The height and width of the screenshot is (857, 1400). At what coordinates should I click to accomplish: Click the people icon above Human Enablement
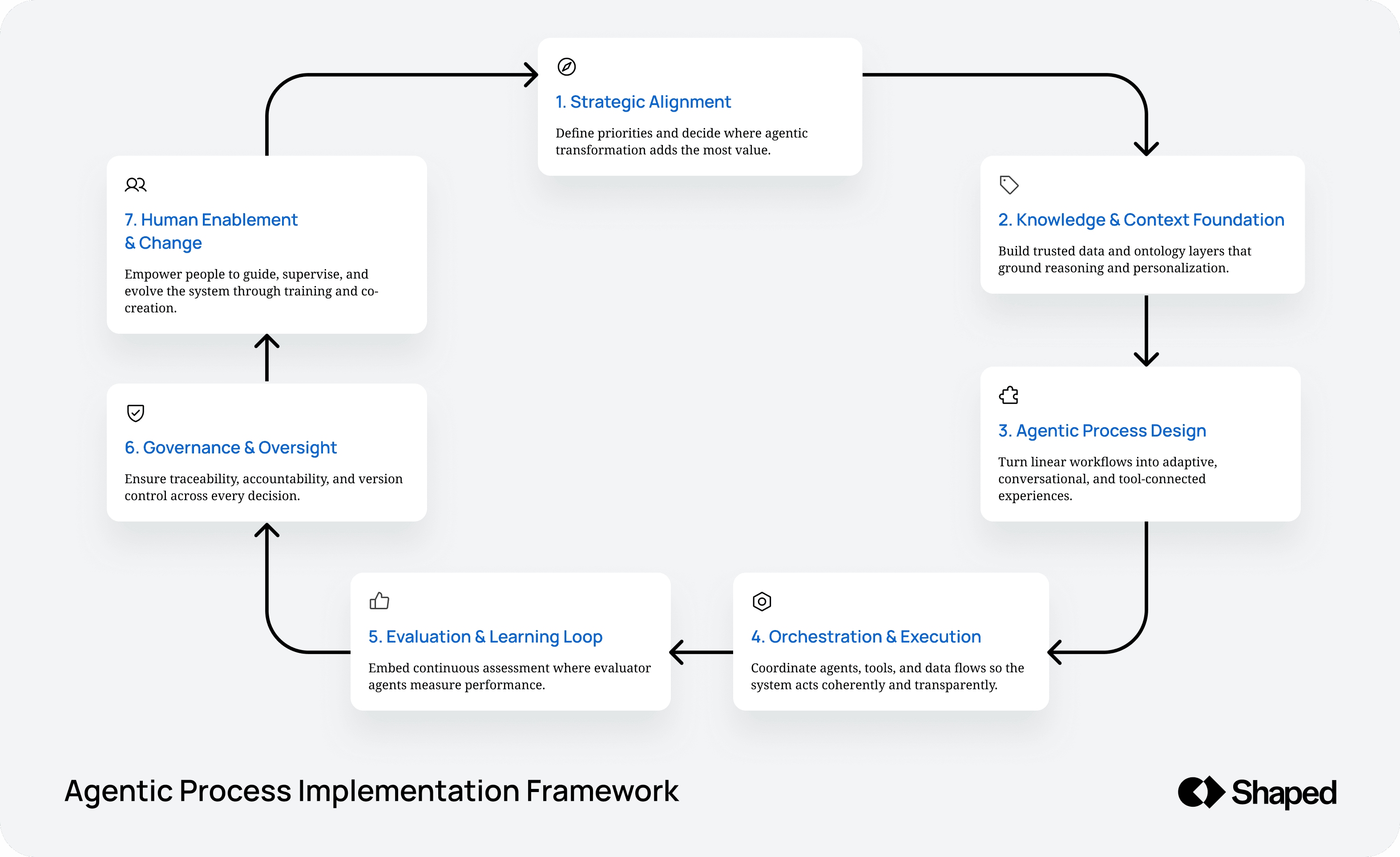pyautogui.click(x=135, y=185)
